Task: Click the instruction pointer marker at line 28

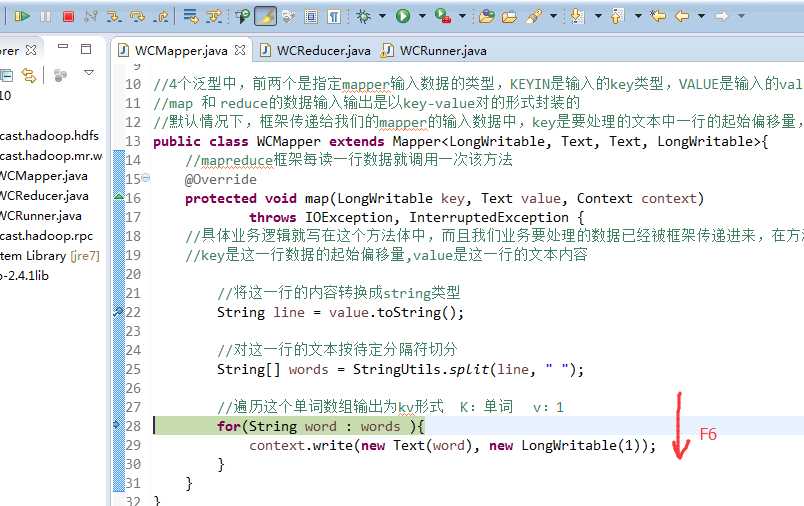Action: click(117, 425)
